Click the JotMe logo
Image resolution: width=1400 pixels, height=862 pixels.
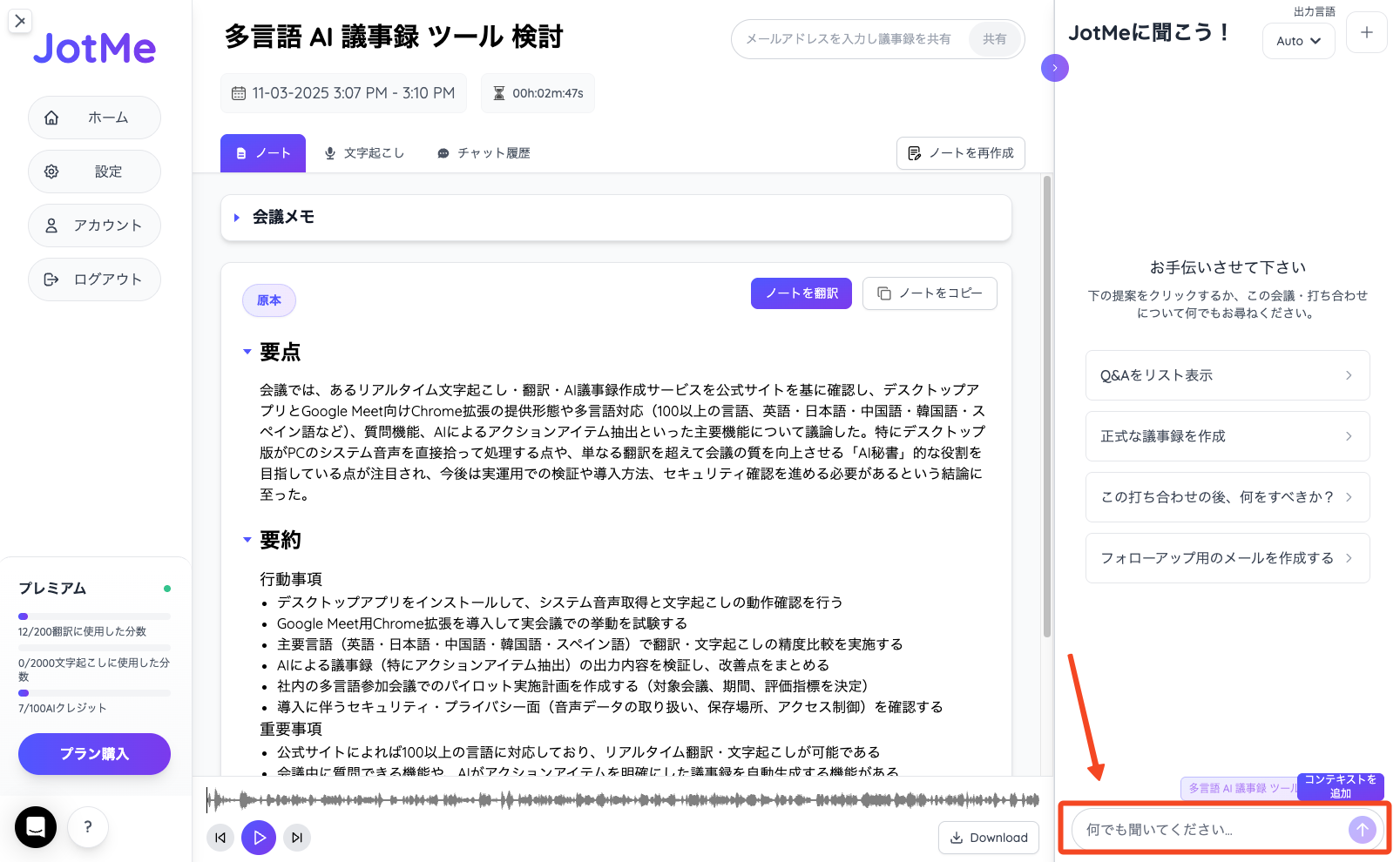tap(94, 49)
